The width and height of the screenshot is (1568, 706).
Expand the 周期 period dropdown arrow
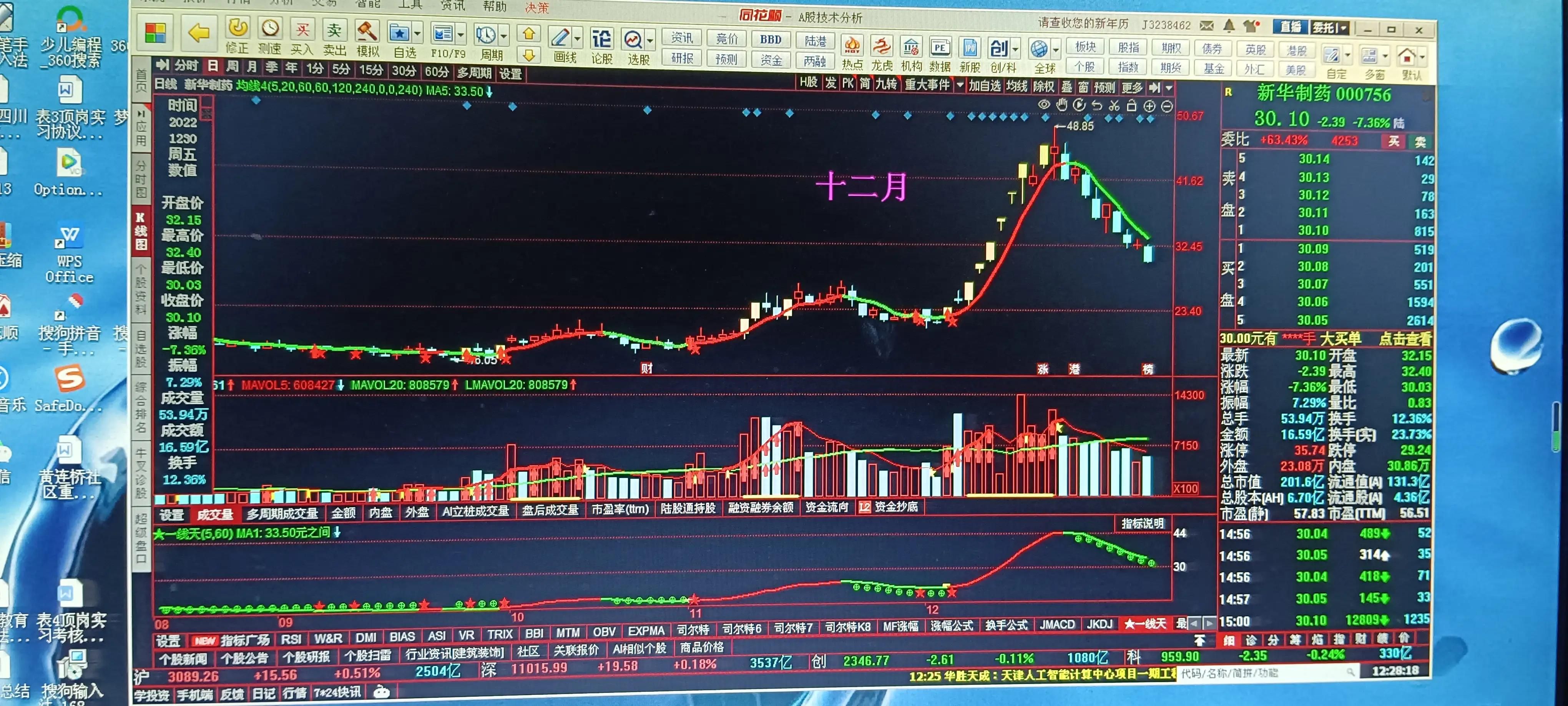click(504, 35)
